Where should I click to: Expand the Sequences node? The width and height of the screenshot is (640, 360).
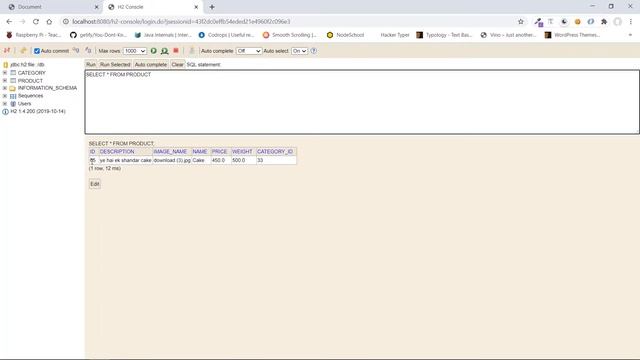pyautogui.click(x=5, y=96)
